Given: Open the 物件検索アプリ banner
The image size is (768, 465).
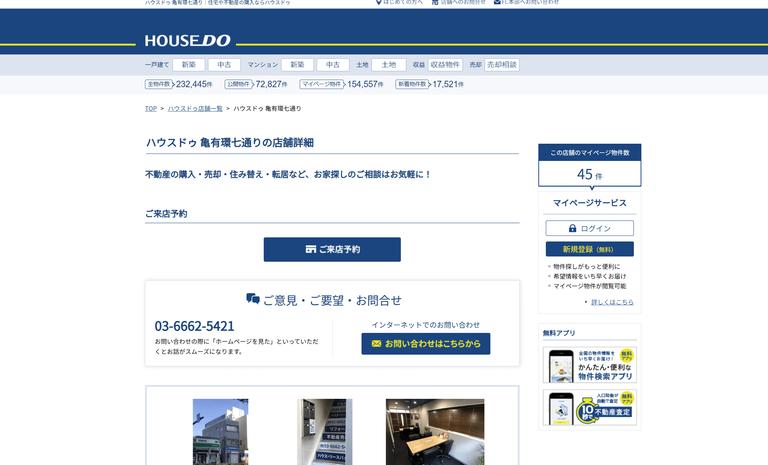Looking at the screenshot, I should pos(590,365).
